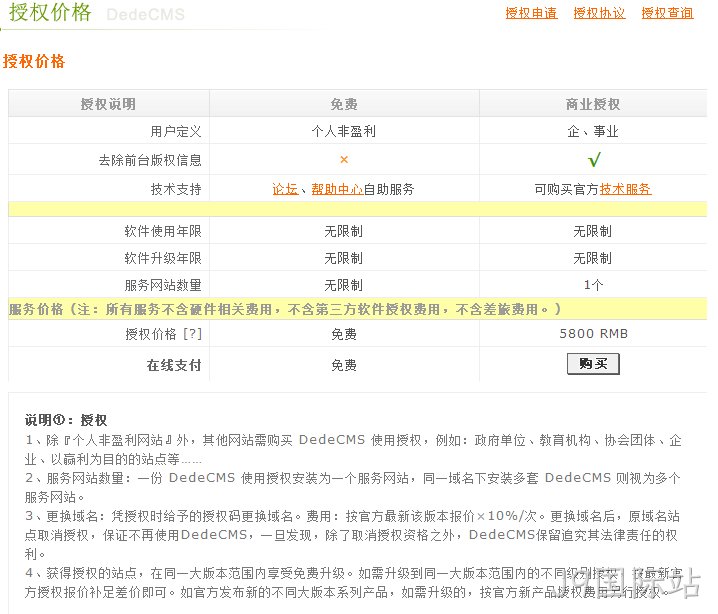Click the 免费 column header
Screen dimensions: 718x614
(x=344, y=104)
